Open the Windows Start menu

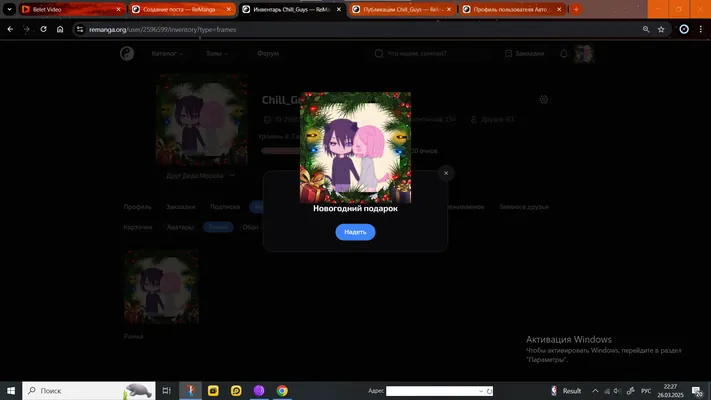pos(11,390)
